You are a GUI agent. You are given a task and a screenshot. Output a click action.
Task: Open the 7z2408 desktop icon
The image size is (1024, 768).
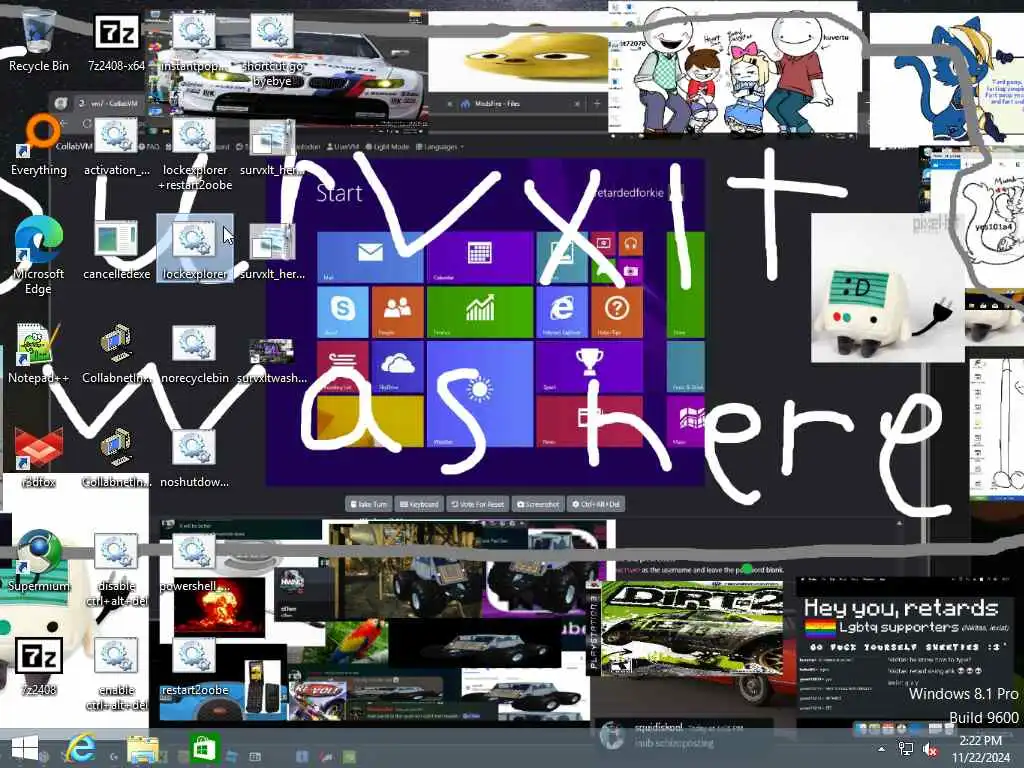click(39, 665)
